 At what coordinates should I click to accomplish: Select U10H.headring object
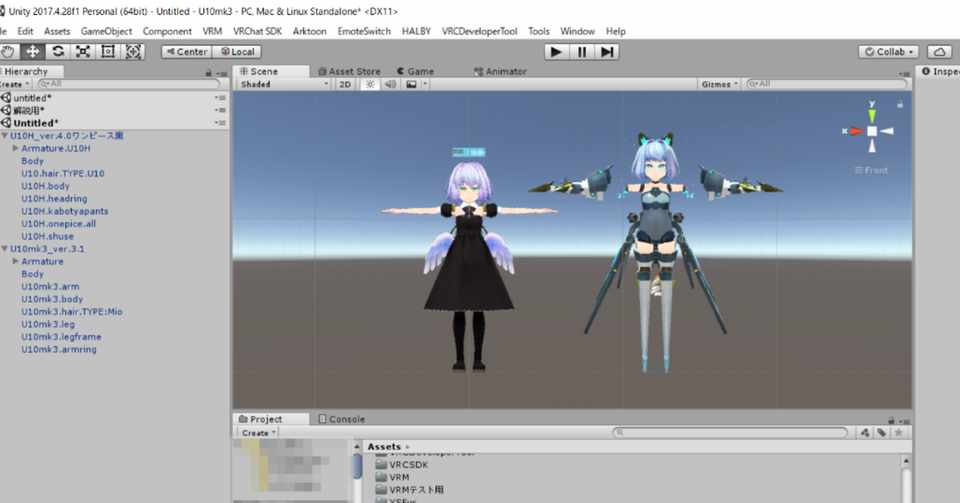point(54,198)
